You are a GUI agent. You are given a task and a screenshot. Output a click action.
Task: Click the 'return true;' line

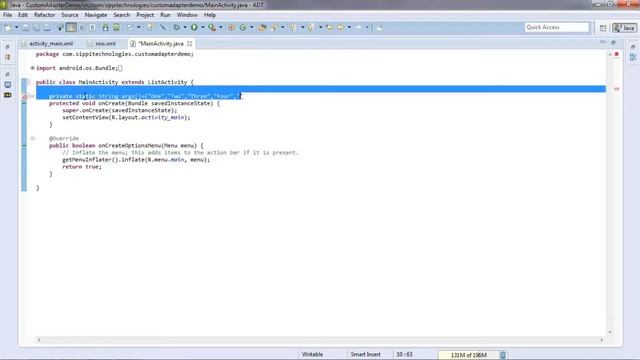tap(82, 167)
